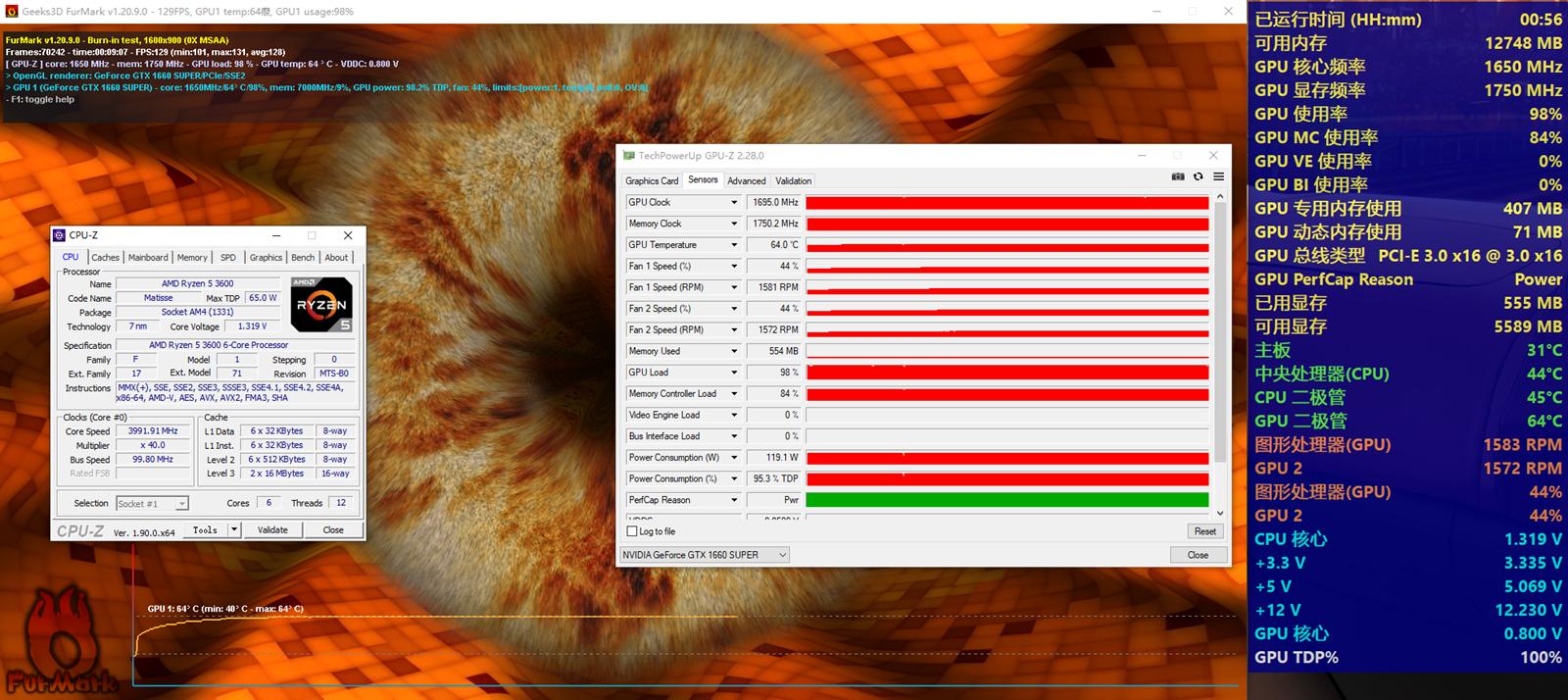Image resolution: width=1568 pixels, height=700 pixels.
Task: Click the CPU-Z Tools button
Action: [205, 529]
